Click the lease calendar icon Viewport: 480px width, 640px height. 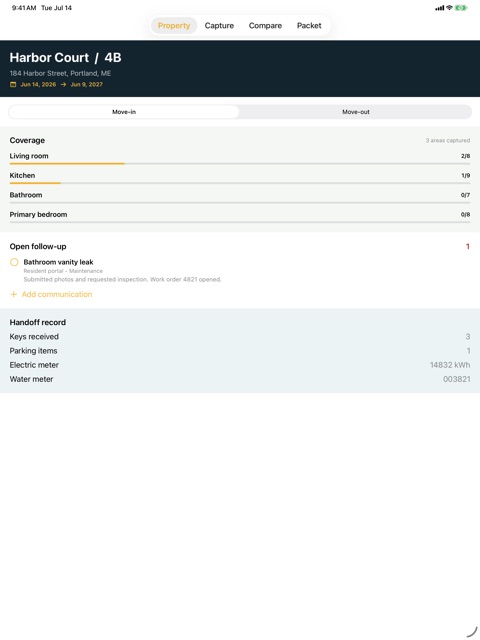point(13,84)
